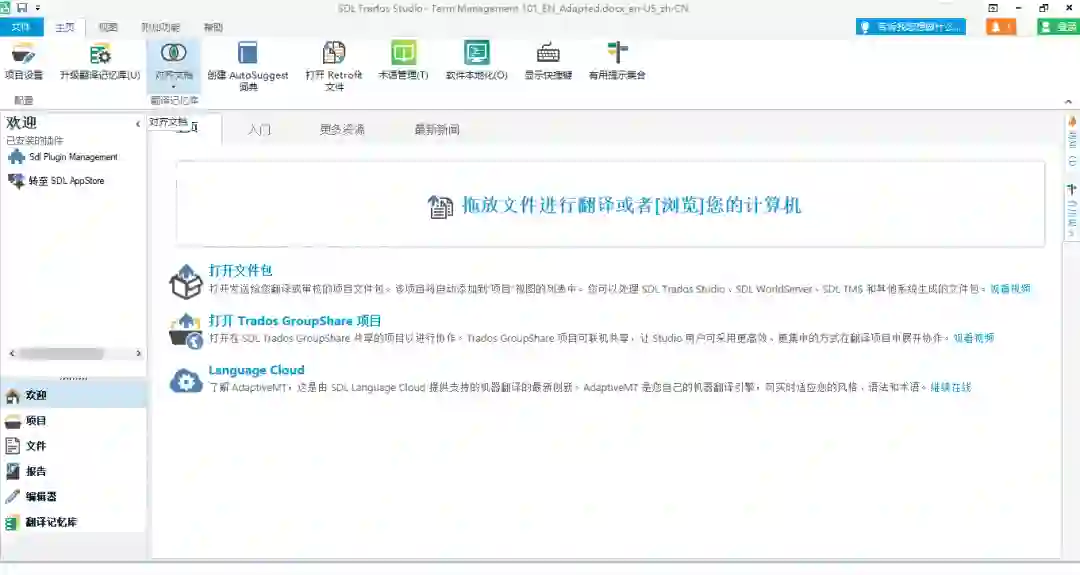The height and width of the screenshot is (575, 1080).
Task: Collapse the ribbon with the chevron
Action: pyautogui.click(x=1068, y=102)
